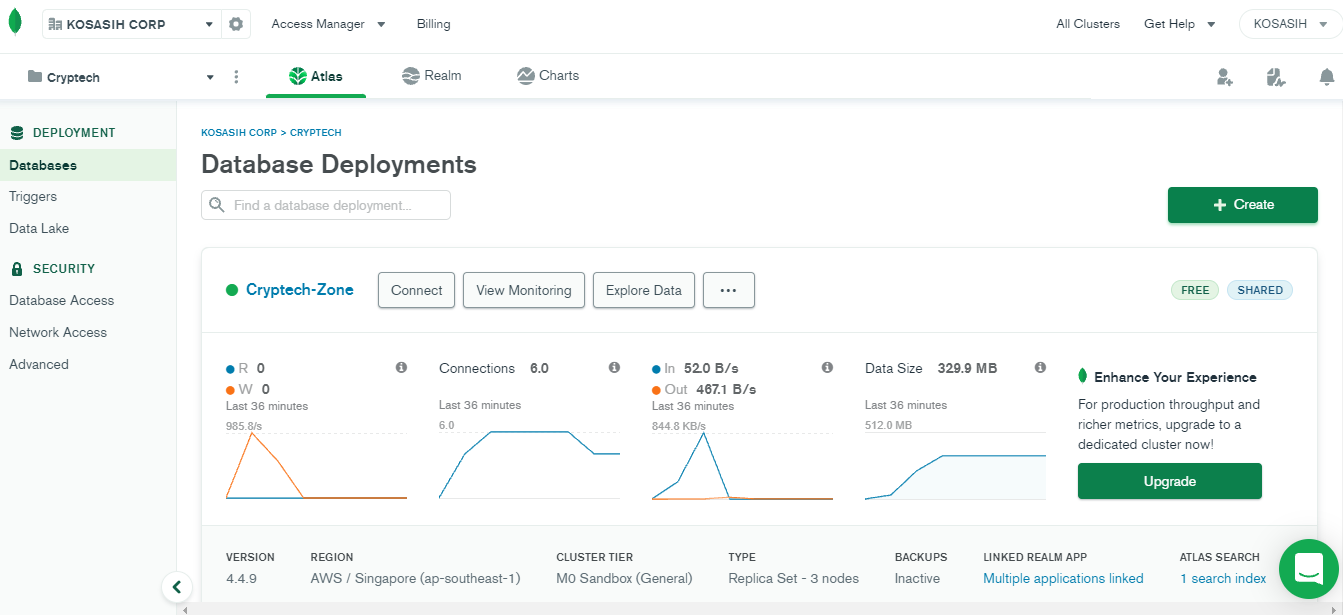Viewport: 1343px width, 615px height.
Task: Switch to the Charts tab
Action: point(548,76)
